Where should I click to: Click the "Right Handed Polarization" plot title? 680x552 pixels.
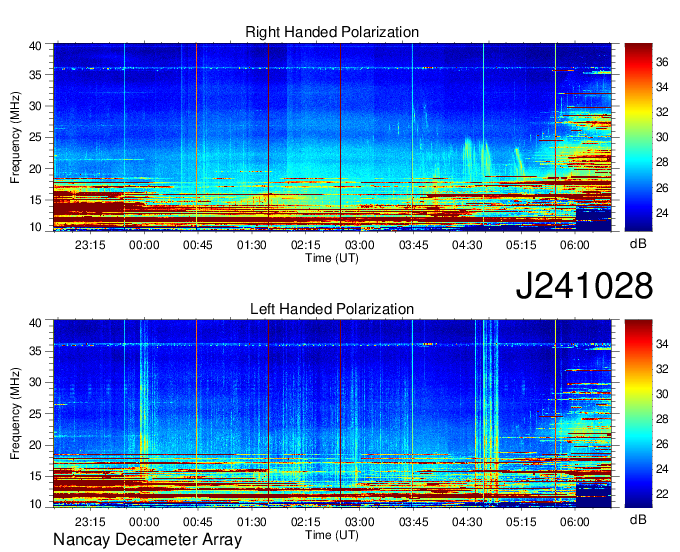tap(332, 32)
